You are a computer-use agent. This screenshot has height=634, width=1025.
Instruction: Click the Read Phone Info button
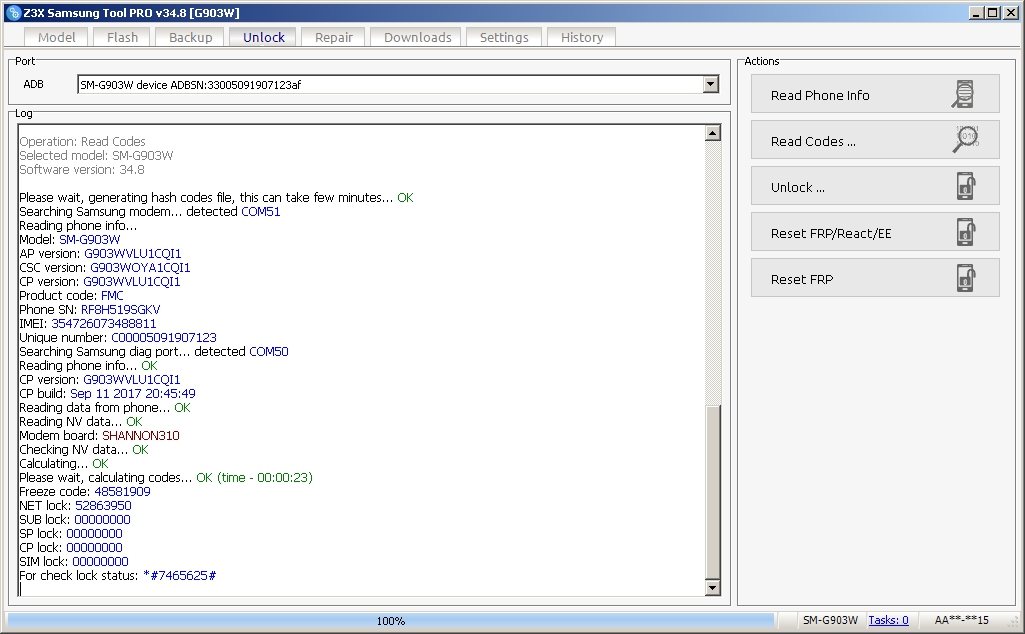tap(875, 94)
